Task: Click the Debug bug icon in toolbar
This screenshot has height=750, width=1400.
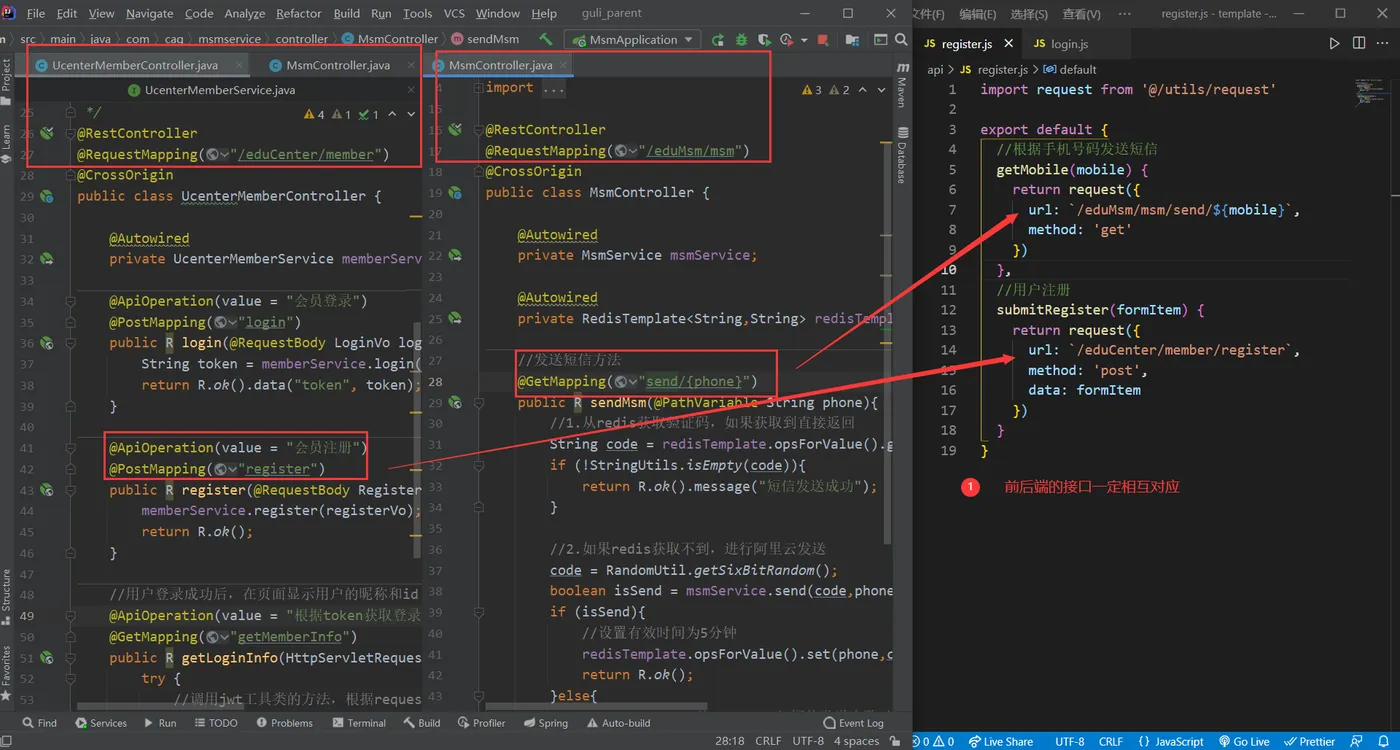Action: pyautogui.click(x=741, y=40)
